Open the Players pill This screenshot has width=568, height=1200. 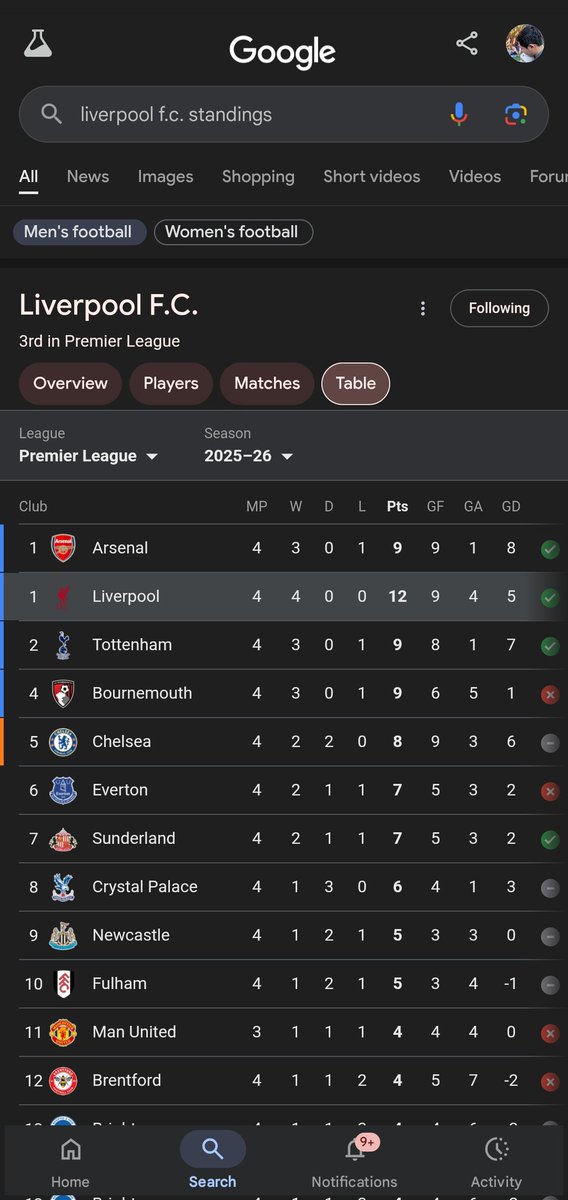(x=171, y=383)
